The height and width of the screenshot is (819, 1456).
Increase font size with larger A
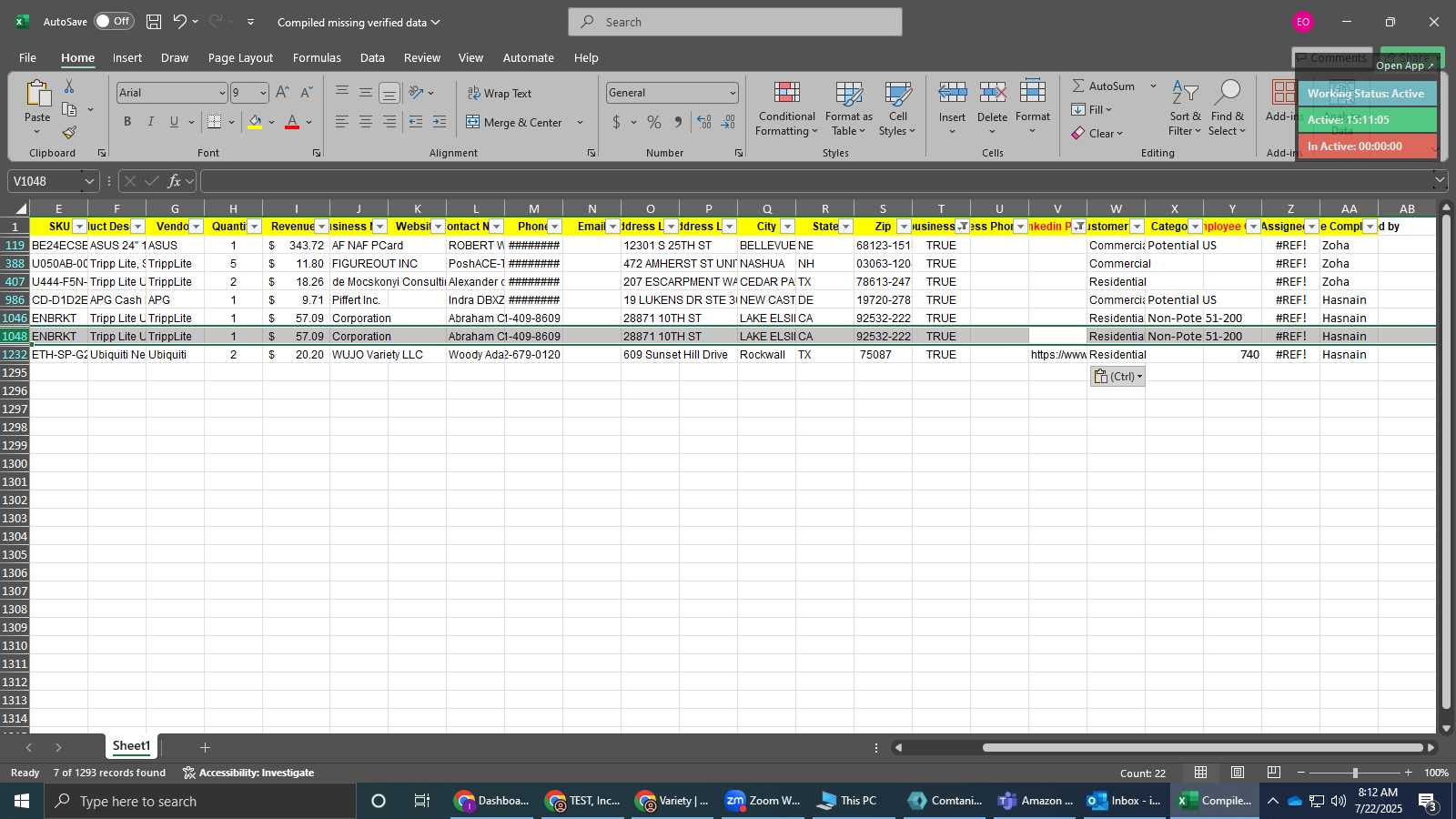(x=282, y=93)
